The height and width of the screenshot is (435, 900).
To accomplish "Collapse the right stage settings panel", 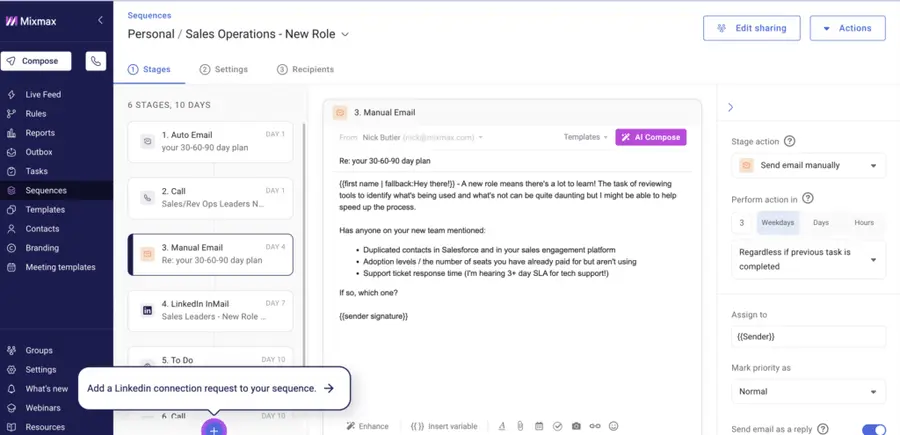I will click(730, 107).
